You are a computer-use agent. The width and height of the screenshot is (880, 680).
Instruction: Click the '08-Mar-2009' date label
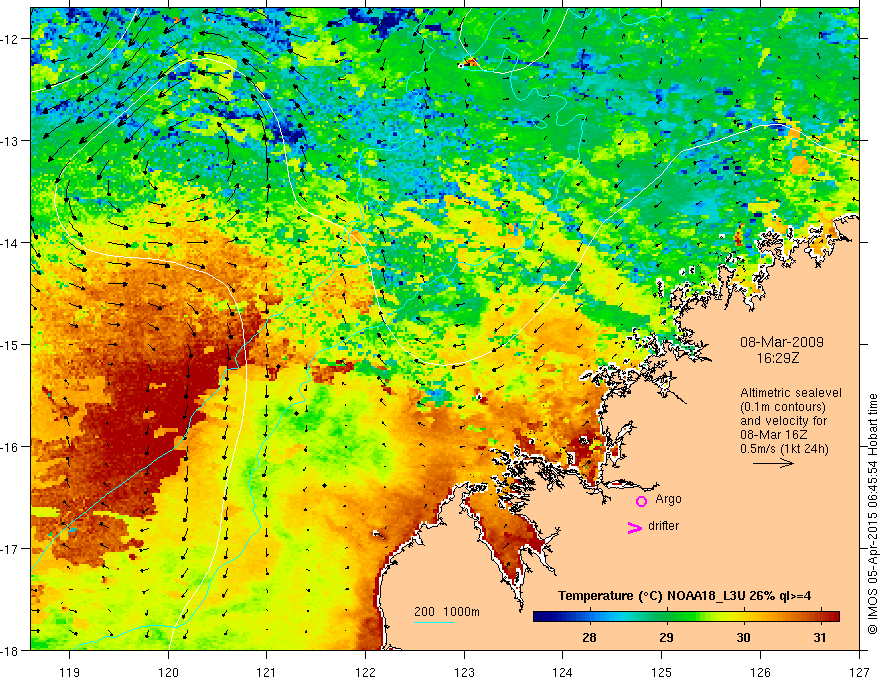click(x=782, y=342)
